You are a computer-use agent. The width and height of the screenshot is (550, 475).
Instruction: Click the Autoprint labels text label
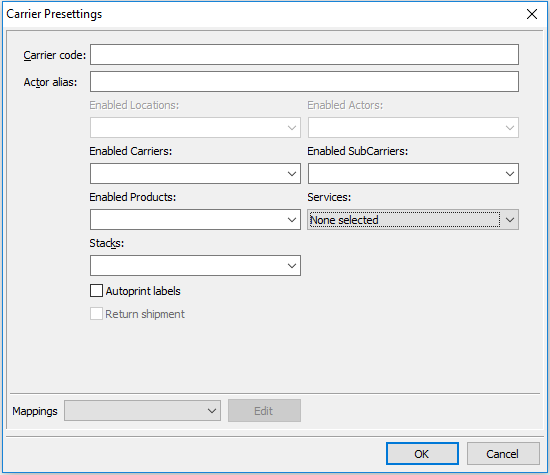[143, 291]
